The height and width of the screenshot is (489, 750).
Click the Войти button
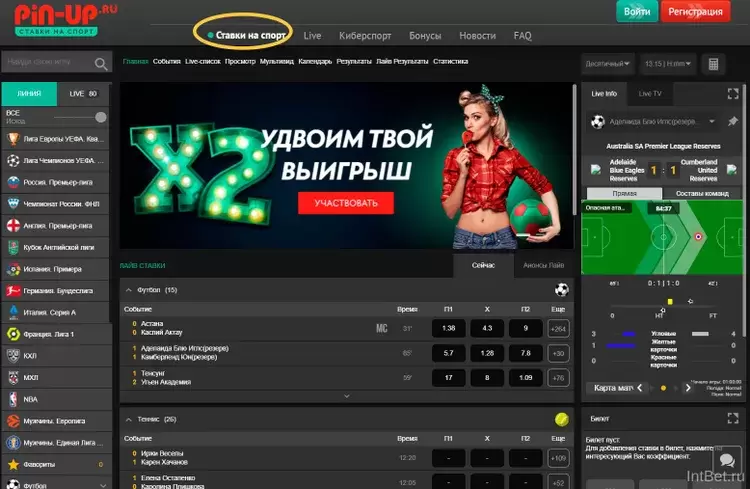coord(637,11)
